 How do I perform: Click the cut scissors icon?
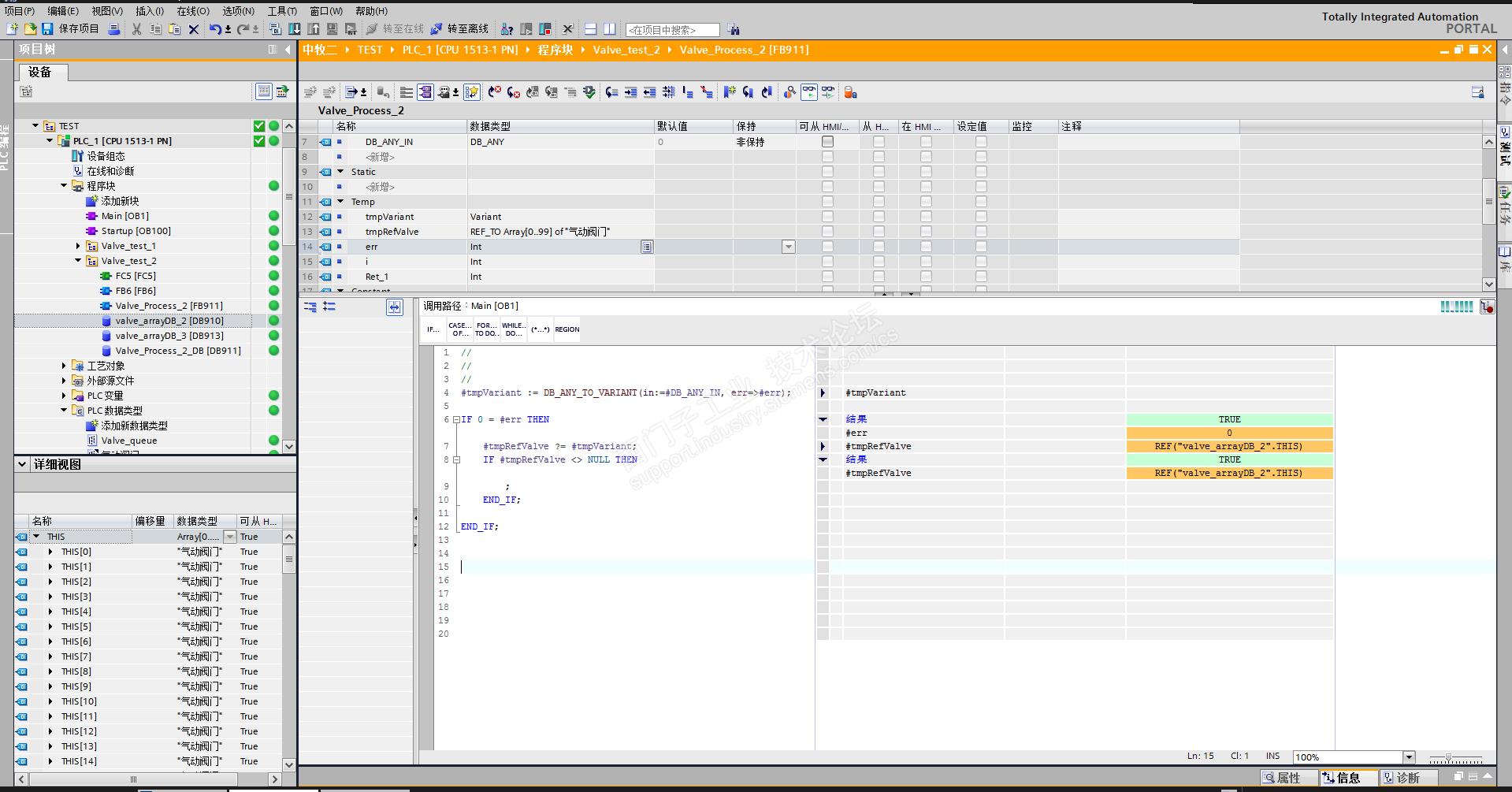(136, 29)
